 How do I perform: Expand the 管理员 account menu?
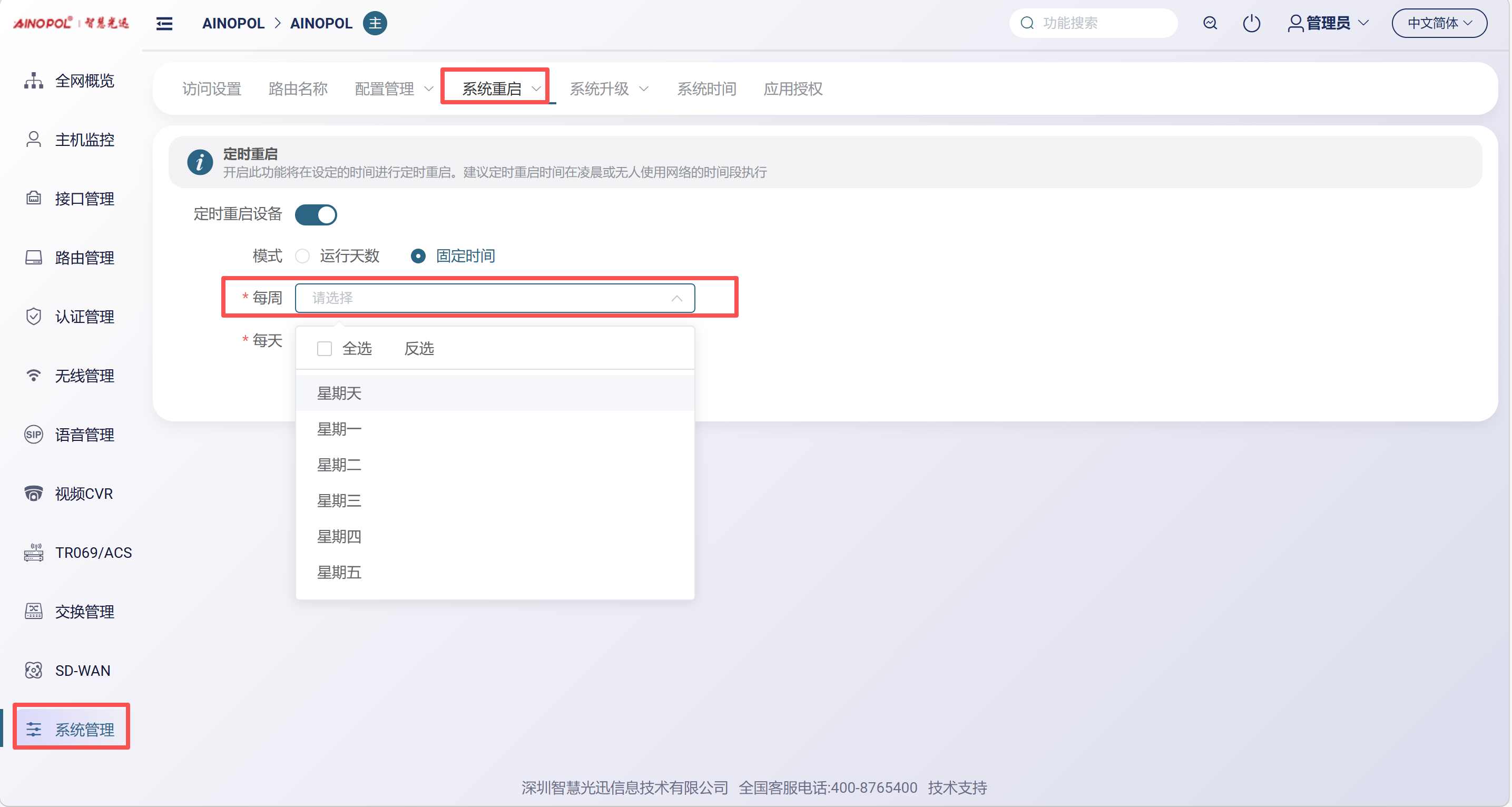click(1328, 24)
